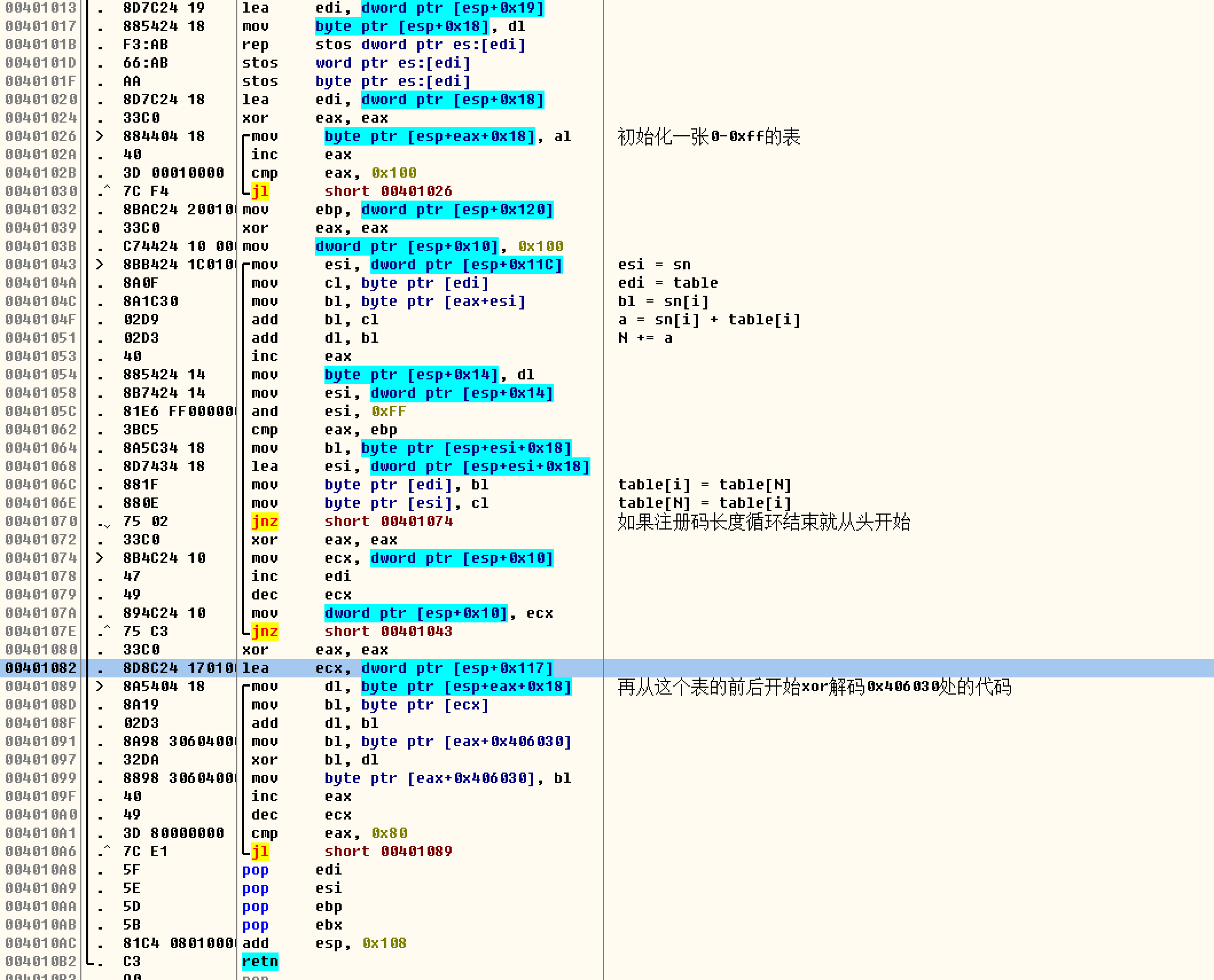The image size is (1214, 980).
Task: Click the hex bytes F3:AB
Action: point(145,44)
